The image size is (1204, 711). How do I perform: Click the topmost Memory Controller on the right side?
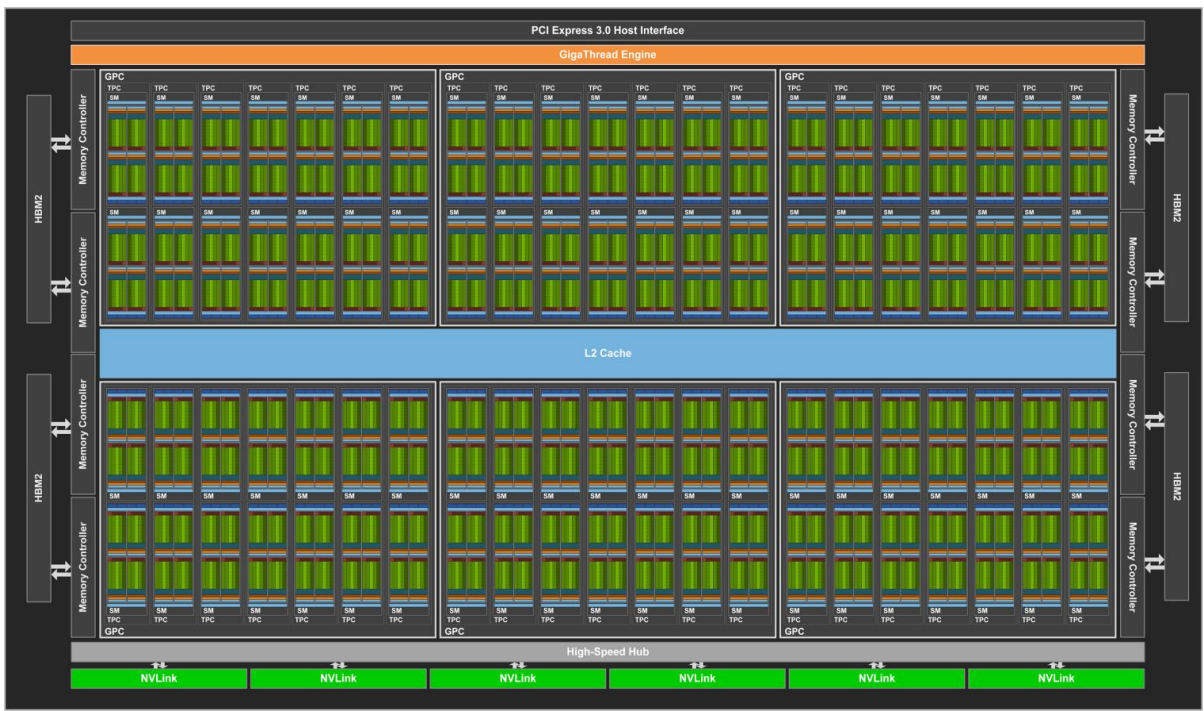coord(1132,140)
